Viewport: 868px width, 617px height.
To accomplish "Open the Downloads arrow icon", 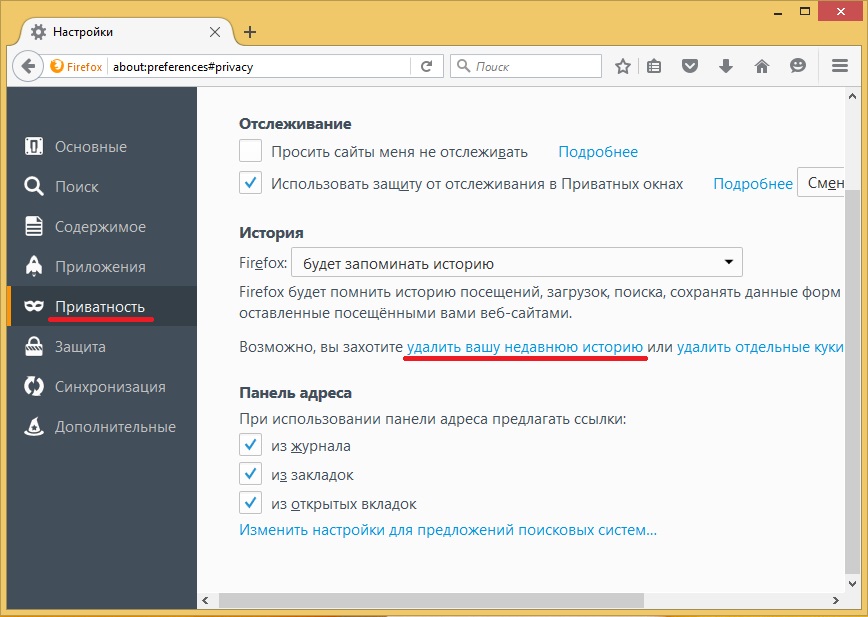I will tap(726, 66).
